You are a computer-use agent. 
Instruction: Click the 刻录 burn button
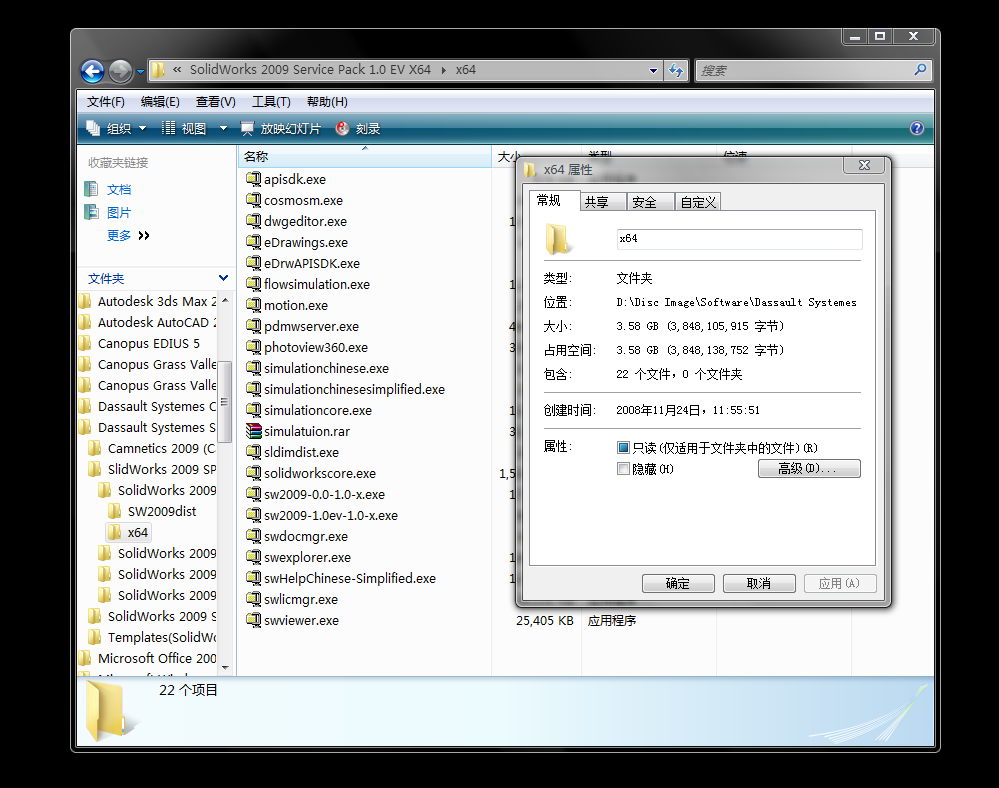coord(358,129)
